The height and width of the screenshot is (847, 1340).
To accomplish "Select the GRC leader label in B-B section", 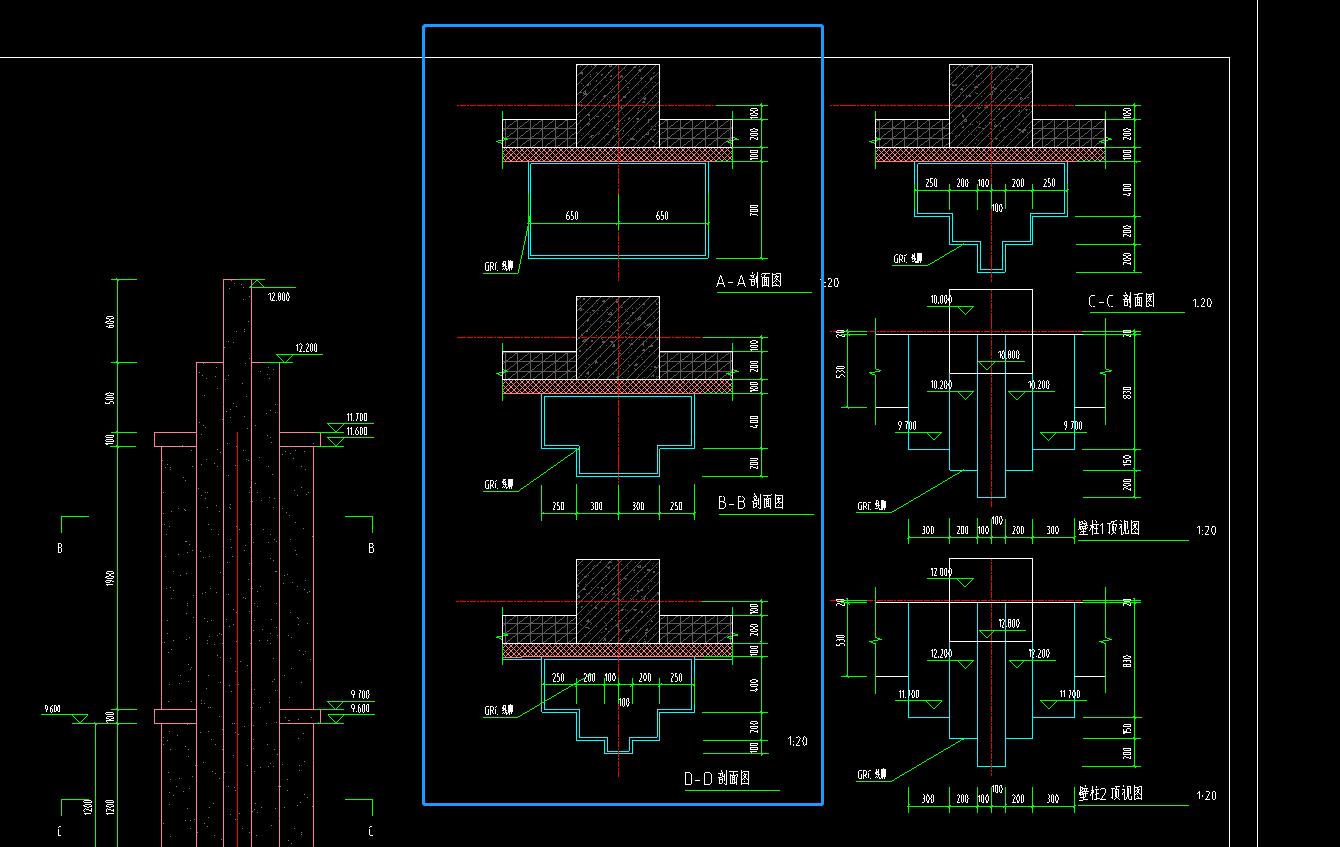I will coord(499,485).
